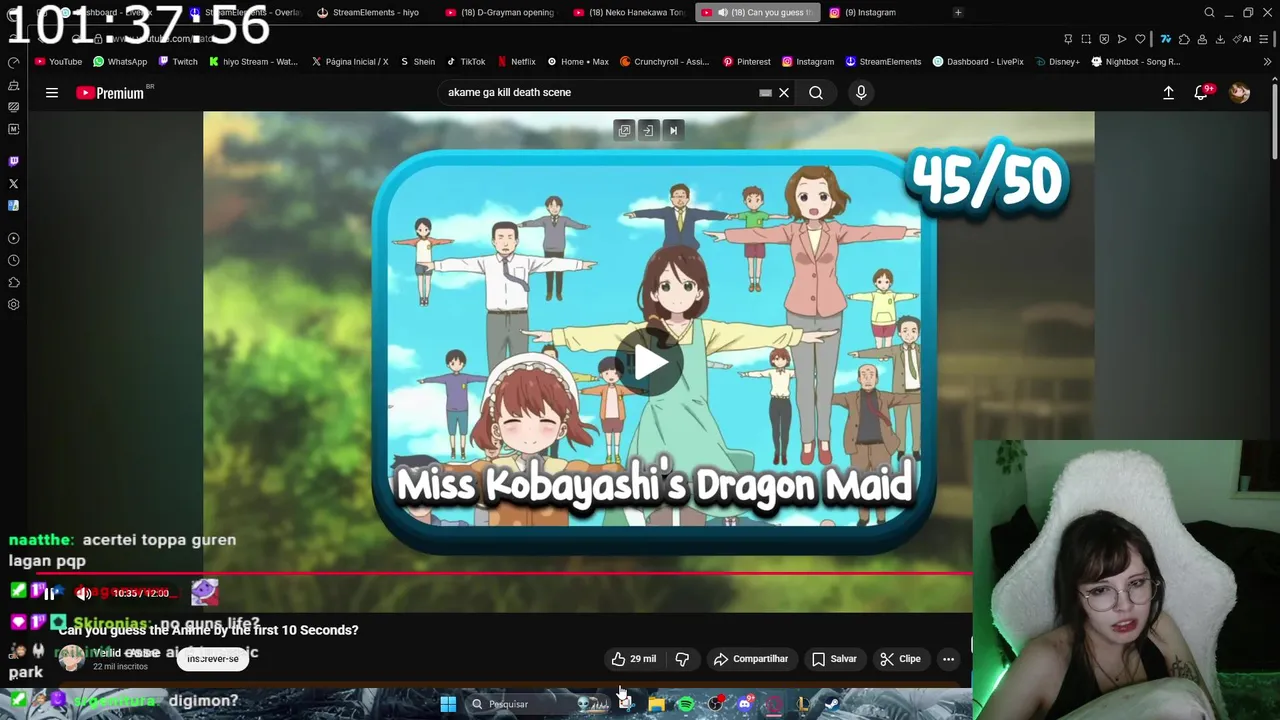Open Disney+ bookmark
Screen dimensions: 1280x720
1057,62
